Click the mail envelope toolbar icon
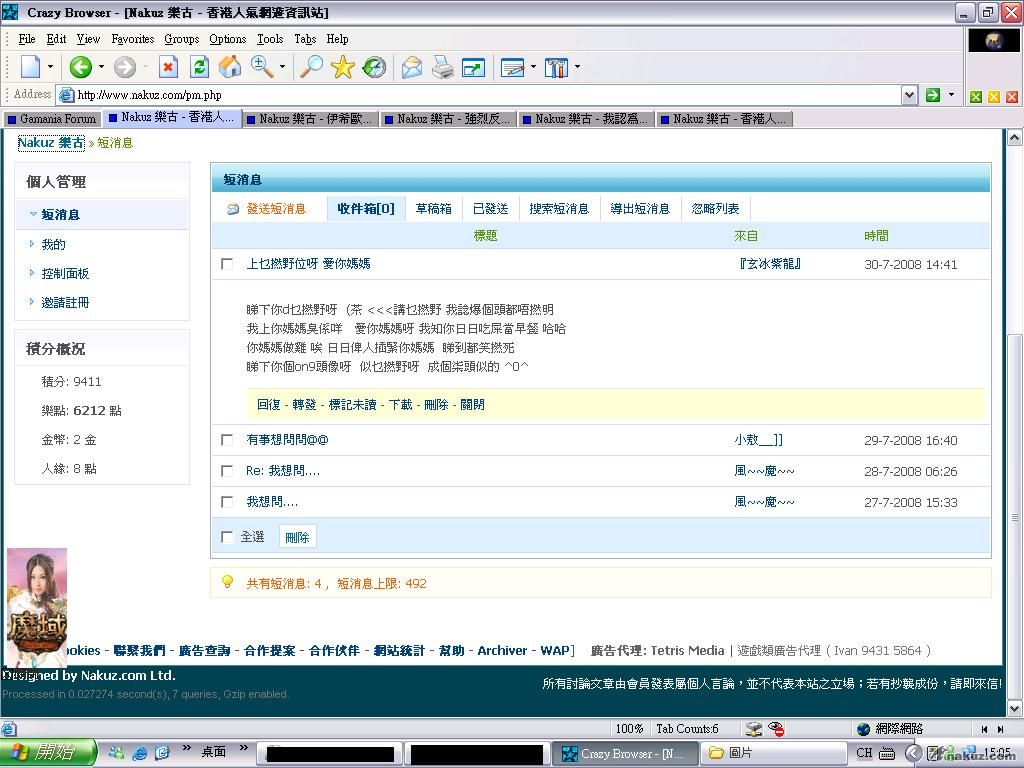 pyautogui.click(x=411, y=67)
